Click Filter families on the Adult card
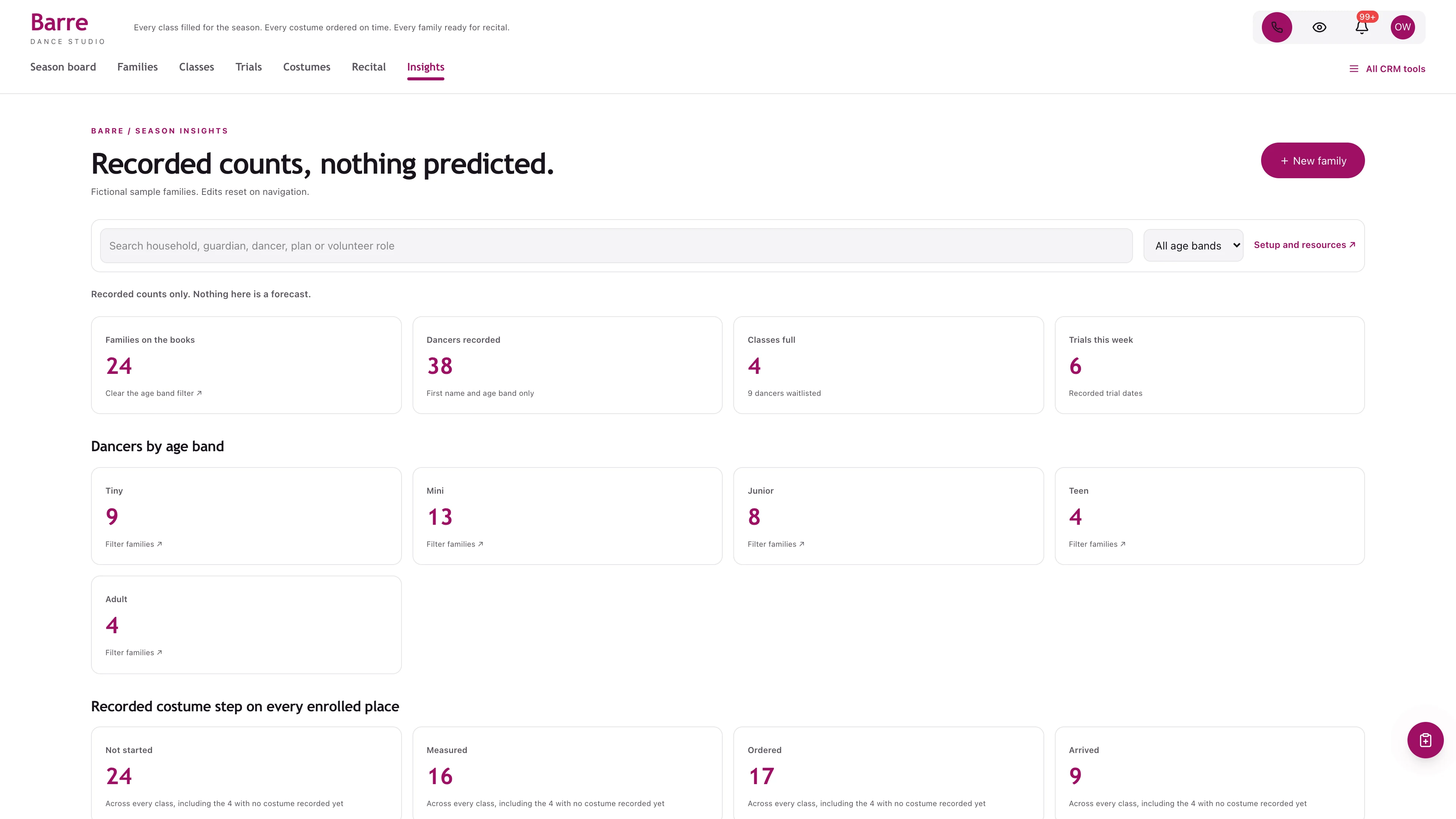1456x819 pixels. point(133,653)
